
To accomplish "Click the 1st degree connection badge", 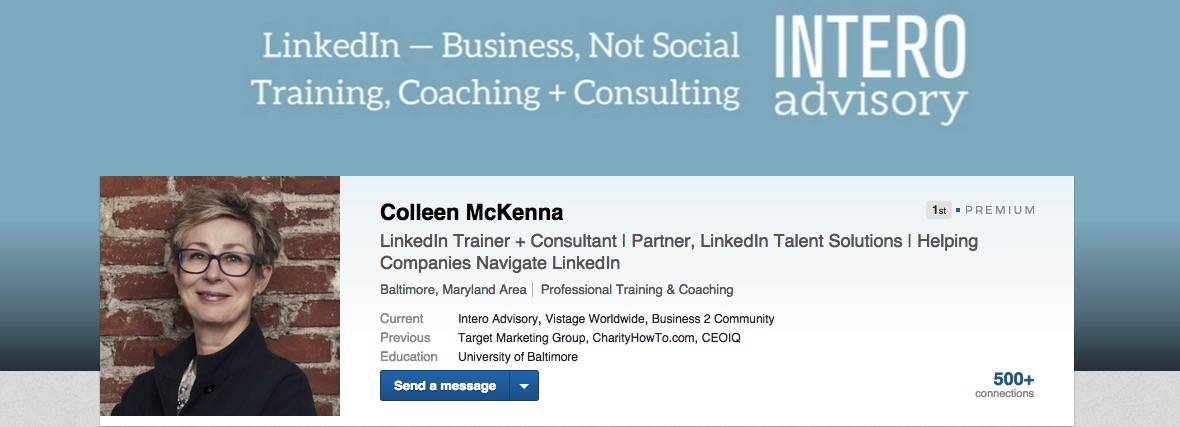I will tap(939, 210).
